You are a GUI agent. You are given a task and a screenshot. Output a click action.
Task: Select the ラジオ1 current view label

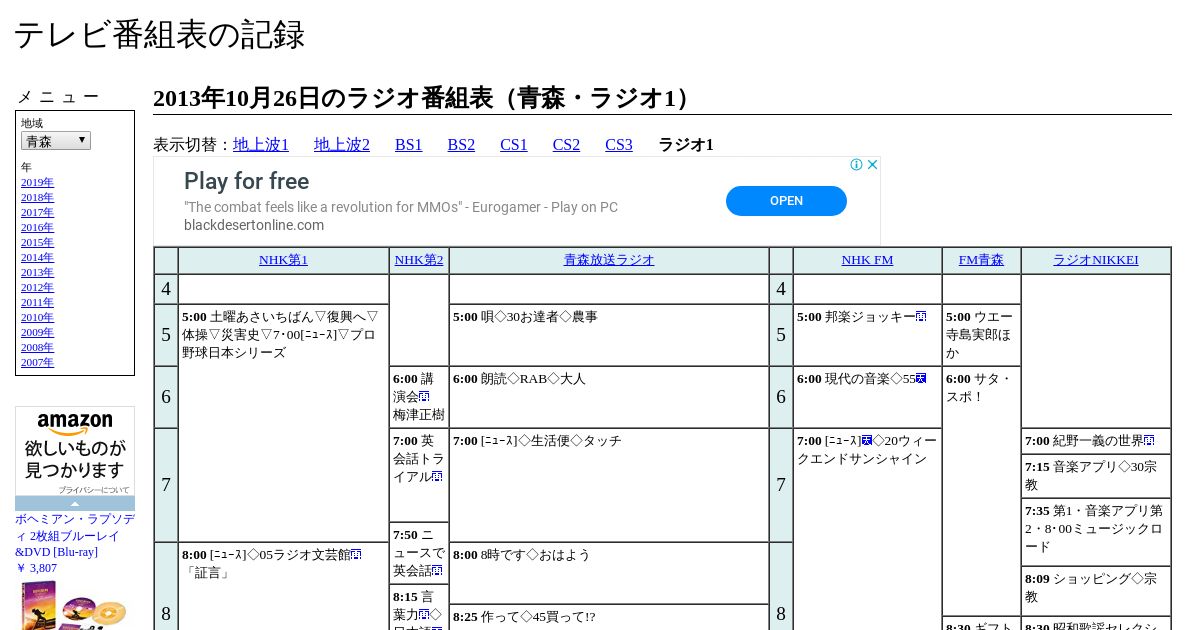tap(686, 144)
